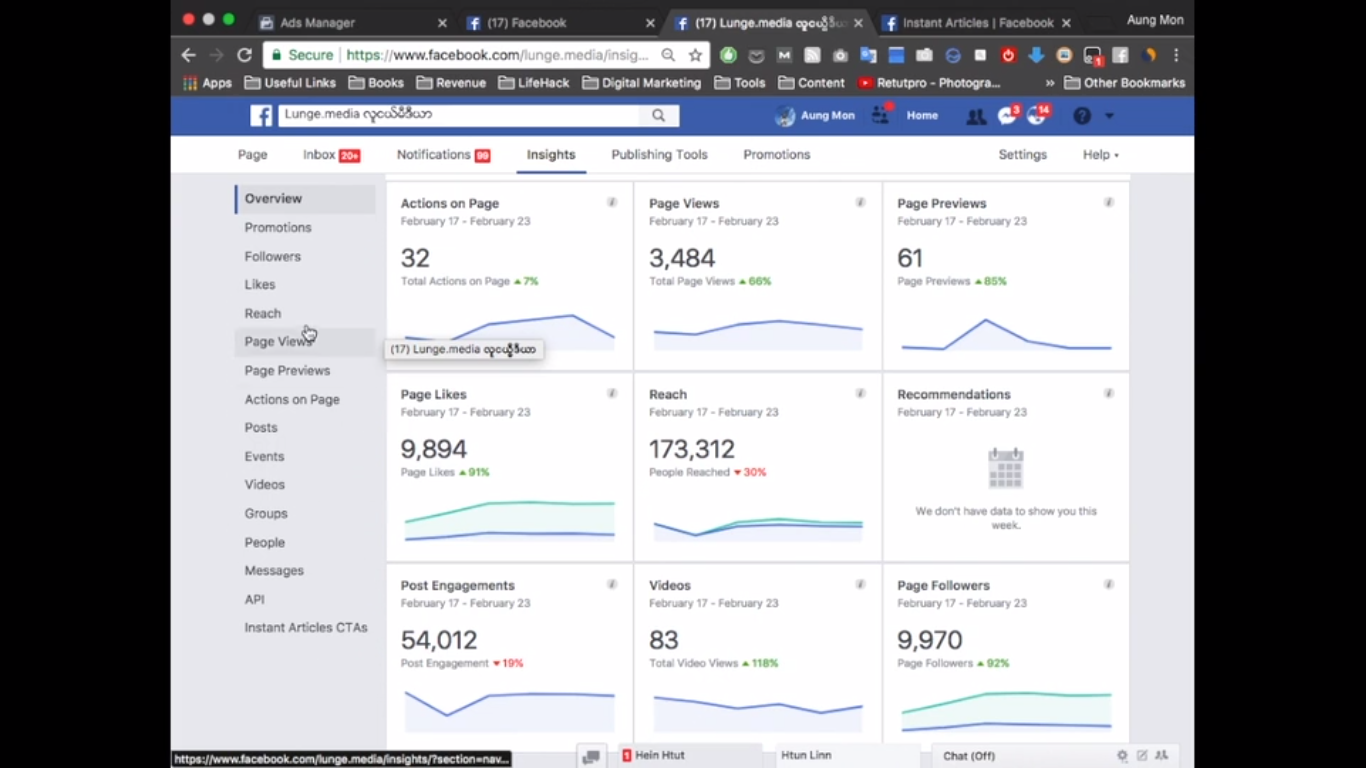The width and height of the screenshot is (1366, 768).
Task: Select Overview in the insights sidebar
Action: [x=306, y=199]
